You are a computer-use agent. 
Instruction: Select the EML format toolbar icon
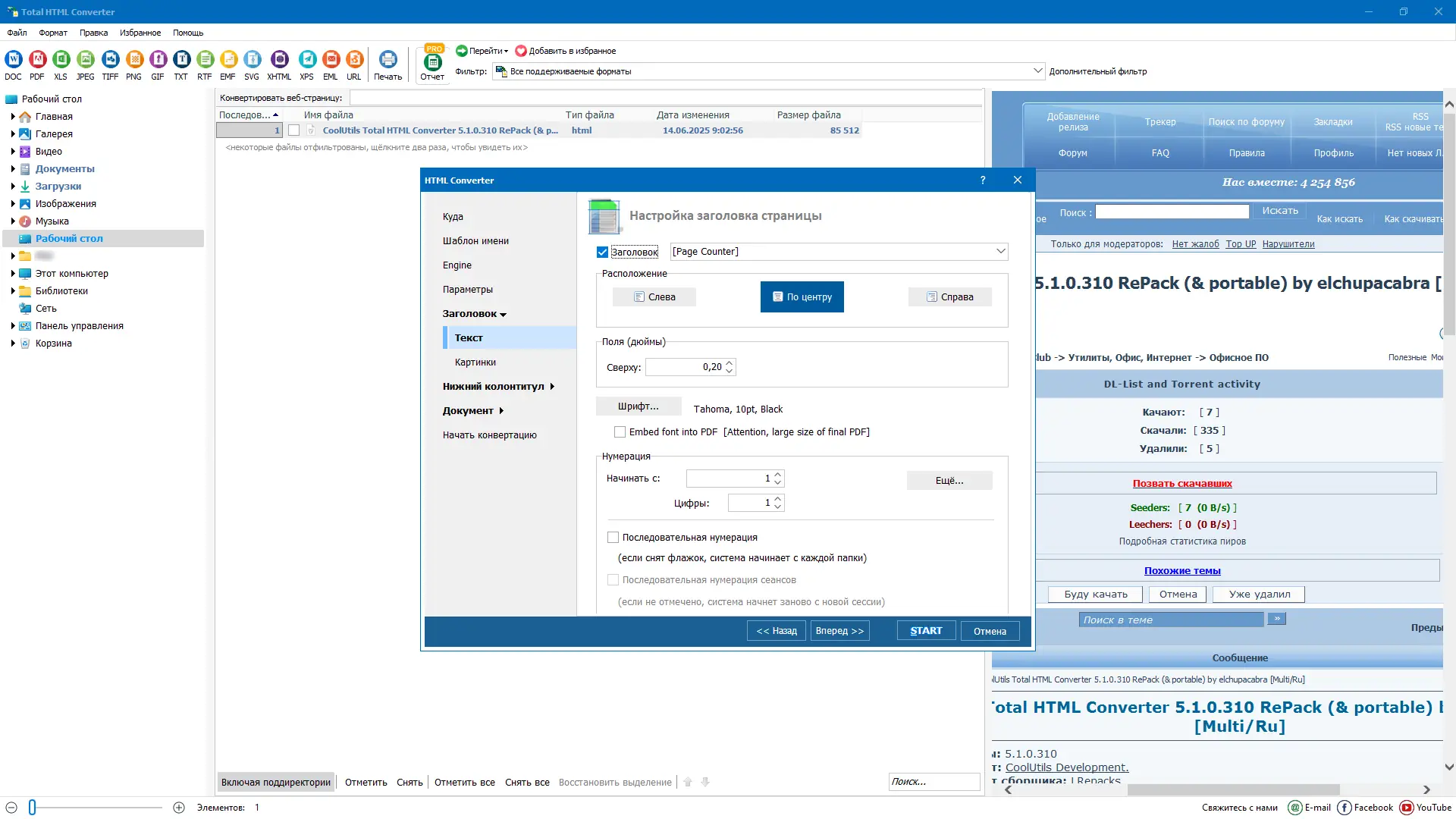331,60
